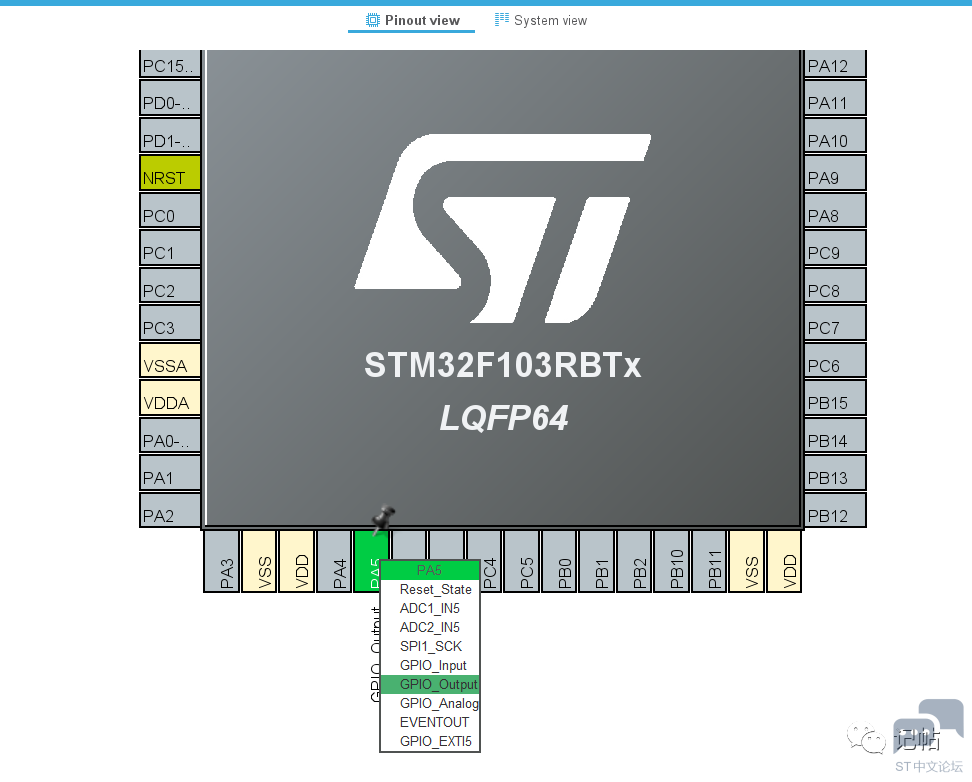The height and width of the screenshot is (782, 972).
Task: Click pin PC8
Action: 835,285
